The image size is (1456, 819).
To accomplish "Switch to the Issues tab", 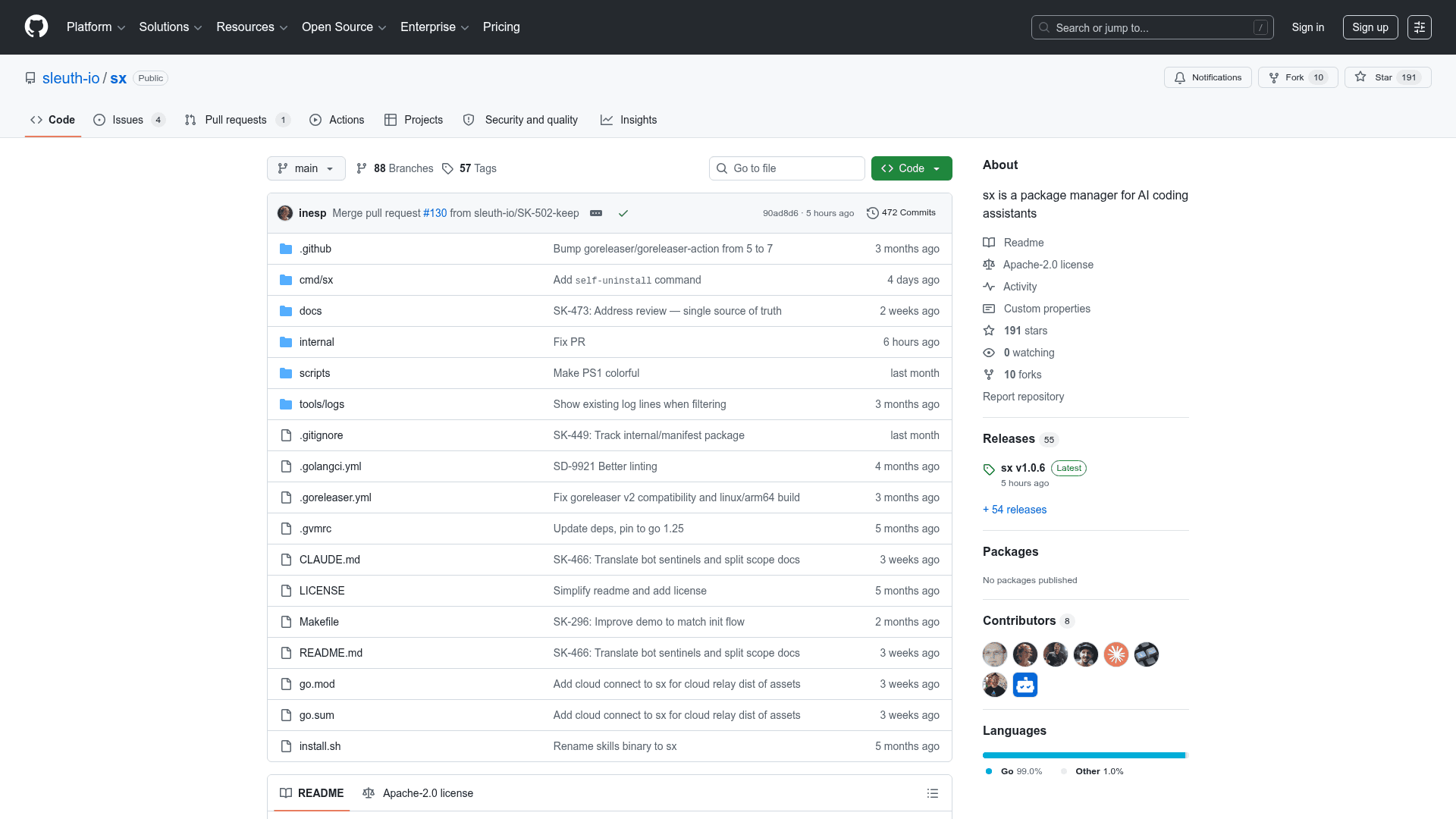I will pyautogui.click(x=129, y=120).
